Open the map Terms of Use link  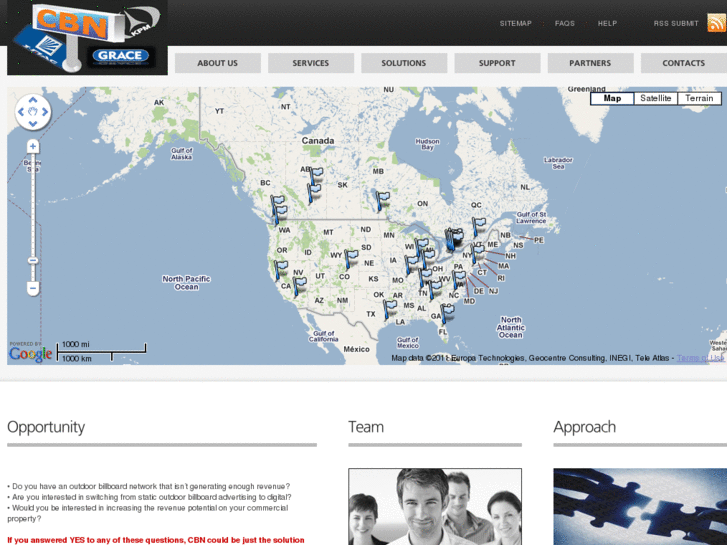700,358
